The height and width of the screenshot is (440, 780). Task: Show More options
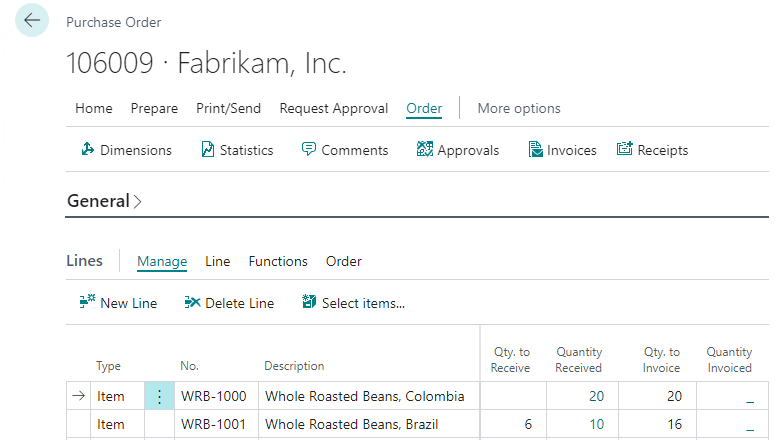click(519, 108)
